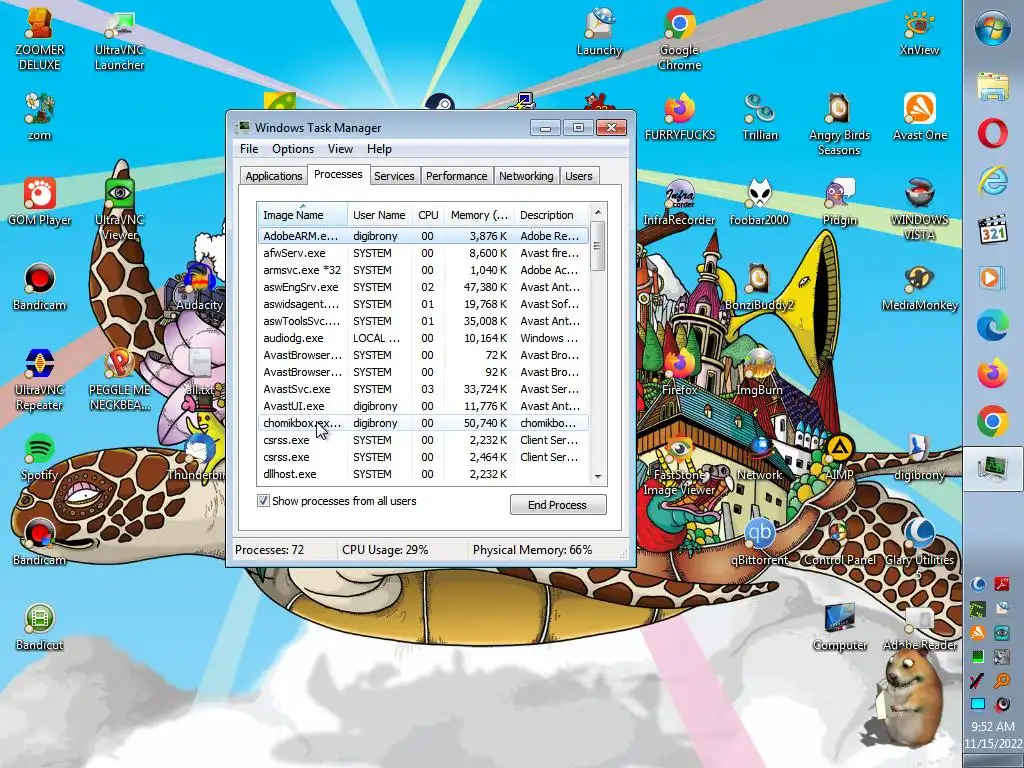This screenshot has width=1024, height=768.
Task: Select the foobar2000 desktop icon
Action: tap(760, 201)
